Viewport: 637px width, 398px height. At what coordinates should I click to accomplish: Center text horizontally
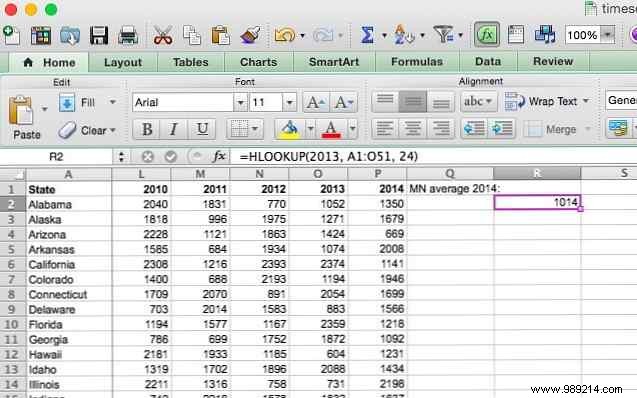click(413, 129)
